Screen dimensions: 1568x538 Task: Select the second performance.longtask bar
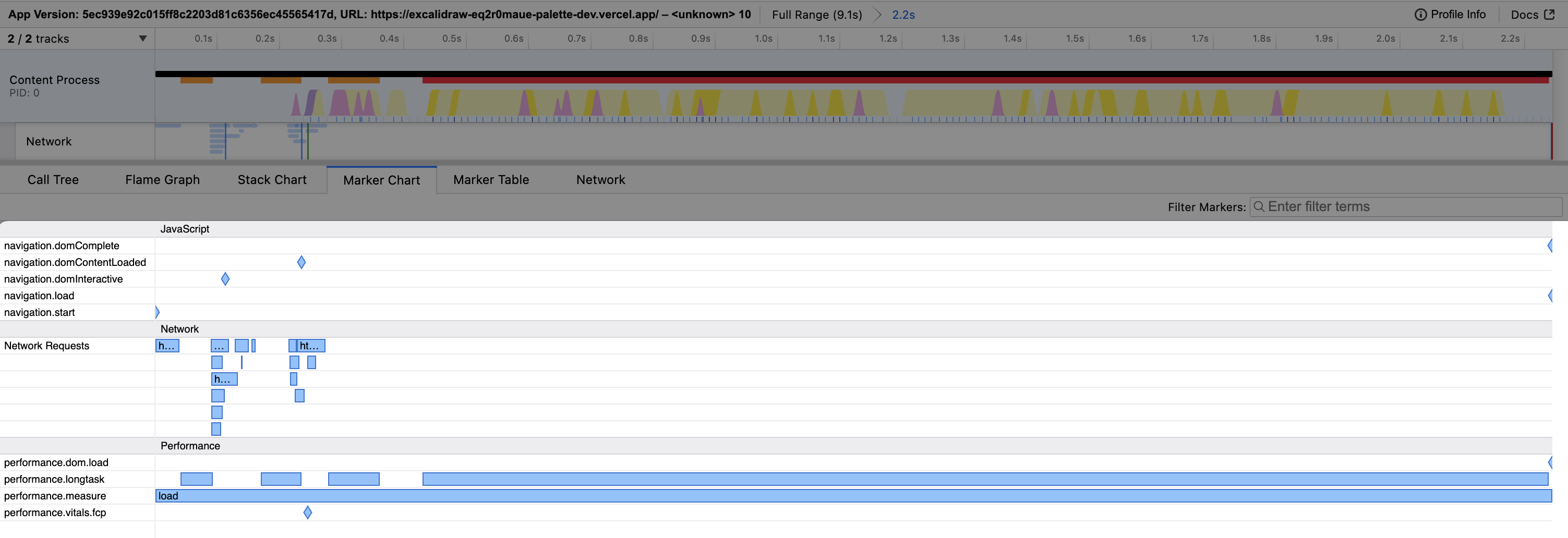[x=281, y=480]
